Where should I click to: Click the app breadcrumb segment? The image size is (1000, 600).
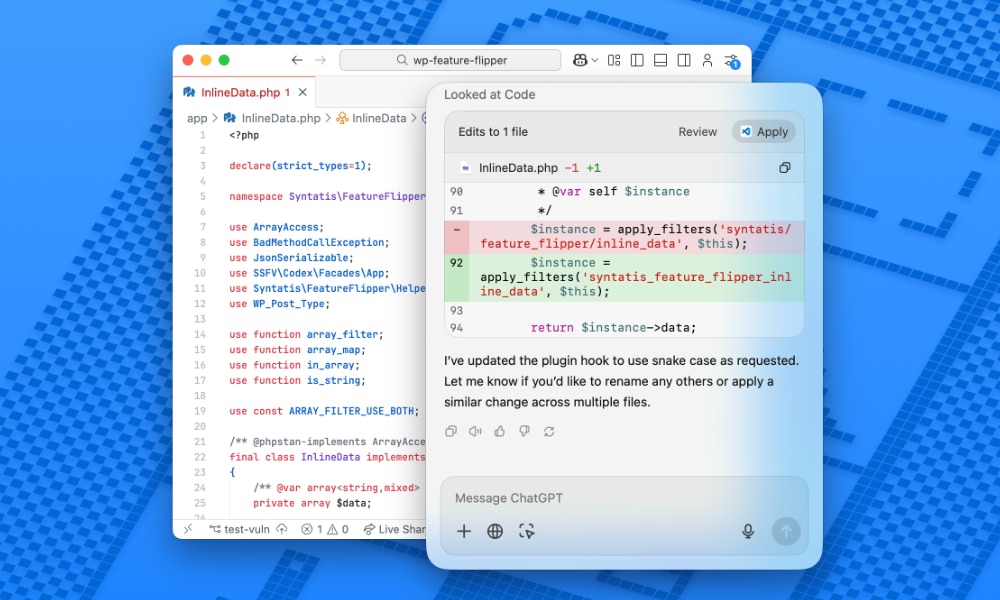coord(196,118)
